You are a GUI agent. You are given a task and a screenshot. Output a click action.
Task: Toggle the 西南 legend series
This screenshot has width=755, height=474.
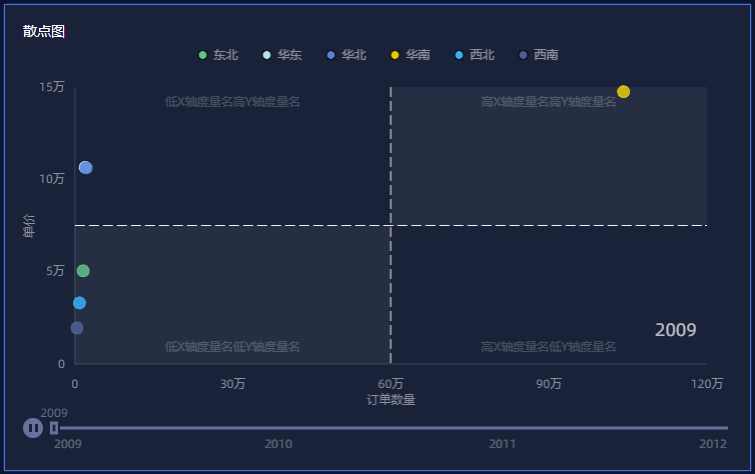(539, 55)
